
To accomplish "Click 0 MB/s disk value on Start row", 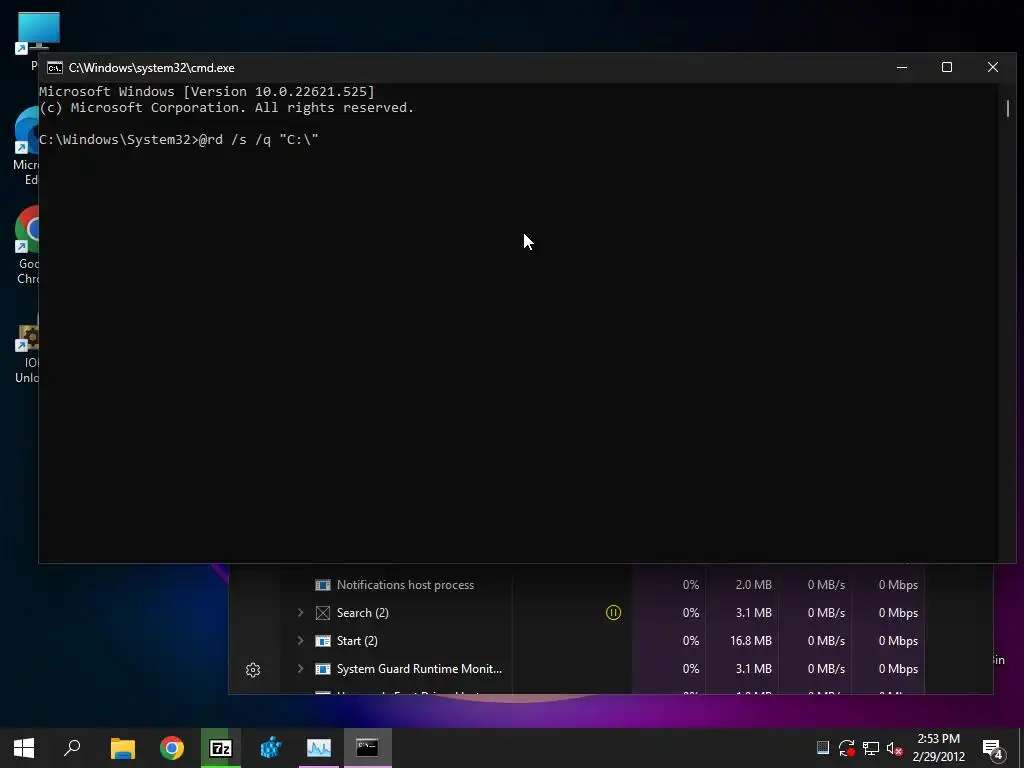I will click(826, 641).
